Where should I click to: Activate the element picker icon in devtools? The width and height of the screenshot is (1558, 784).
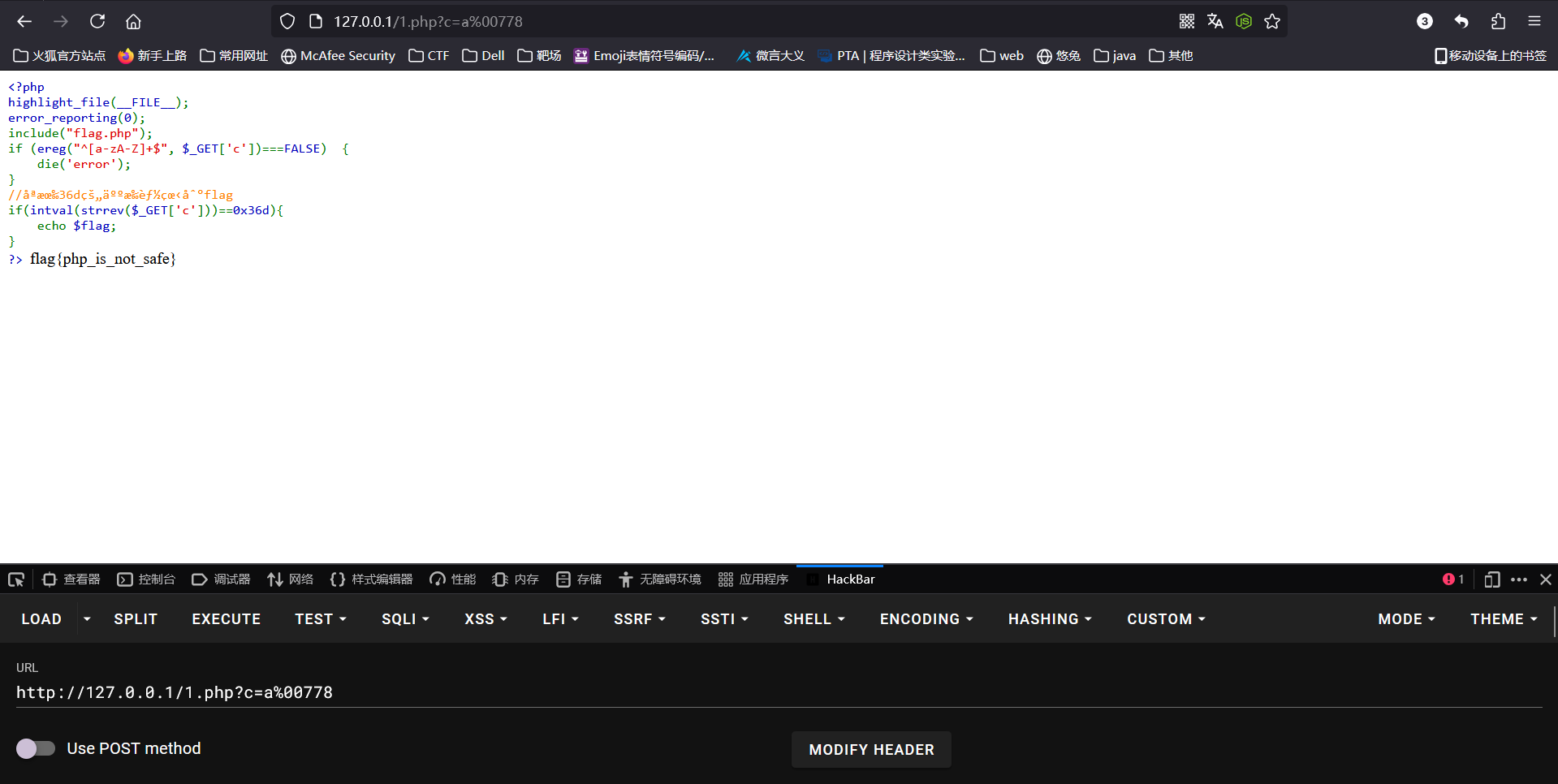click(x=16, y=579)
